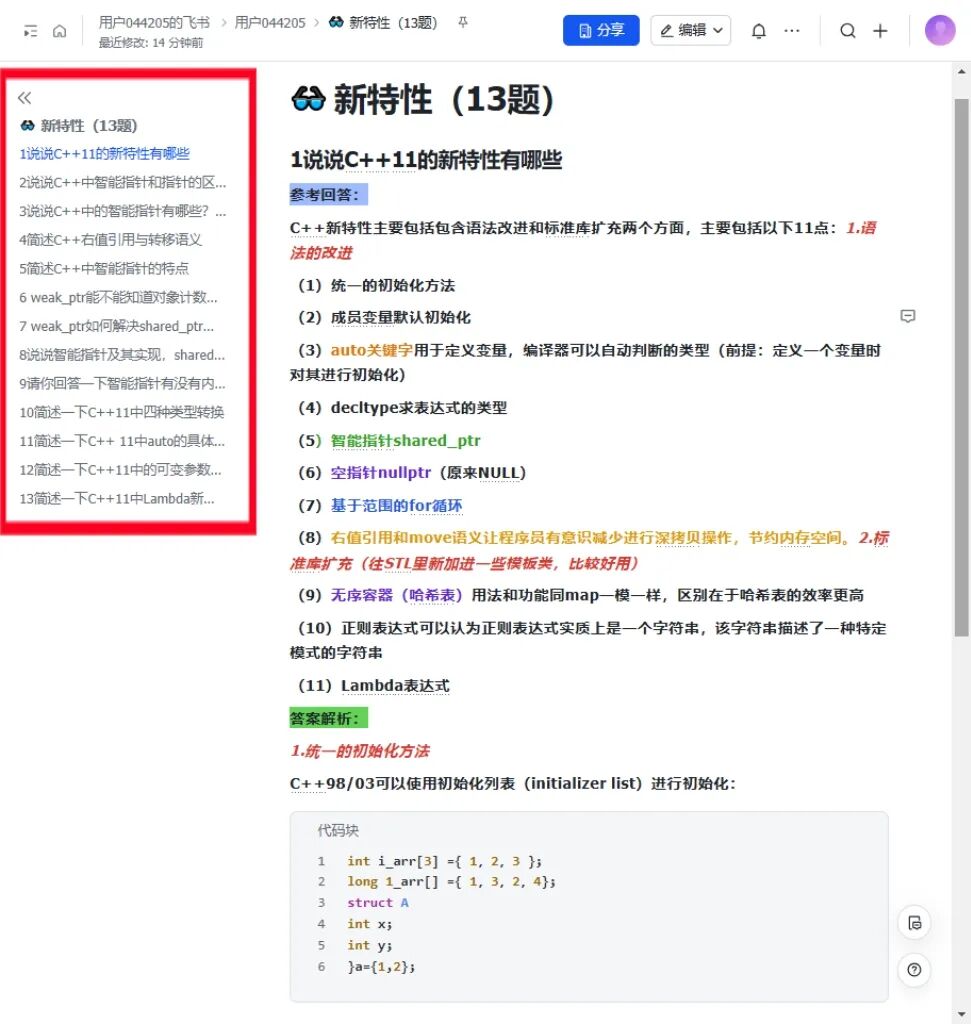This screenshot has width=971, height=1024.
Task: Click the blue 分享 share button
Action: [601, 30]
